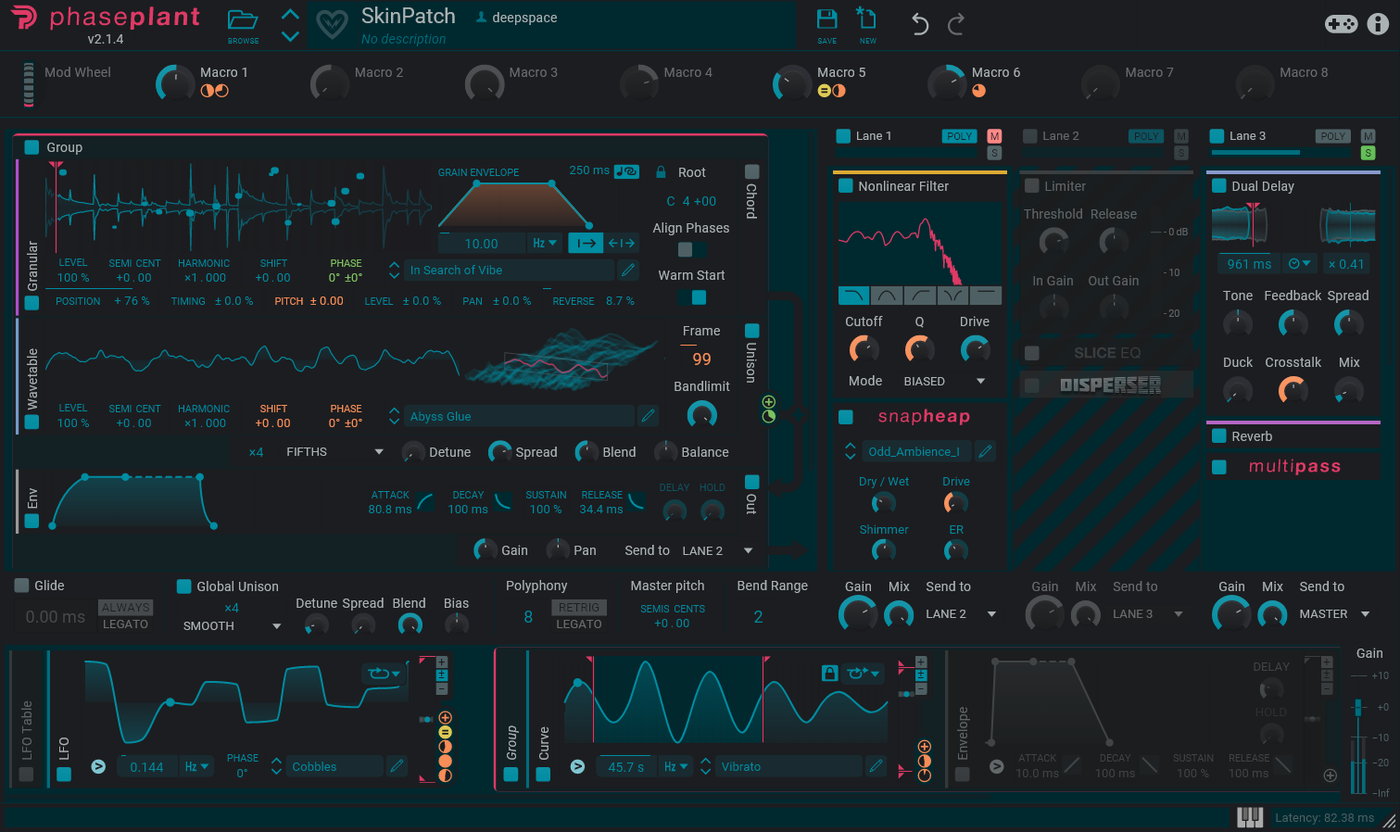Open the generator Send to LANE 2 dropdown

pyautogui.click(x=718, y=550)
